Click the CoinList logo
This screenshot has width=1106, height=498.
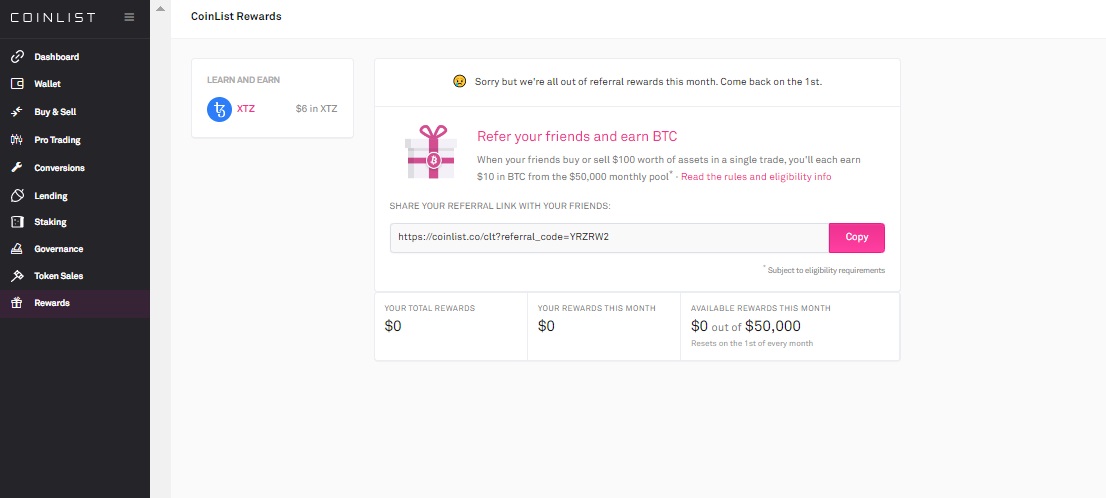tap(55, 17)
